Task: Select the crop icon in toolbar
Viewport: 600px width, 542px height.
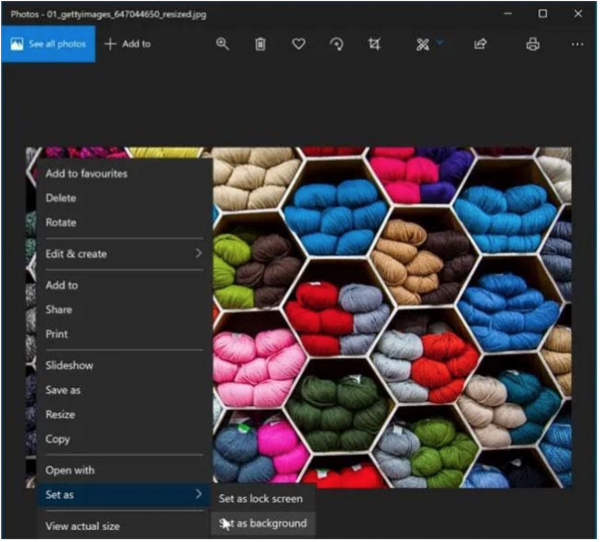Action: click(374, 44)
